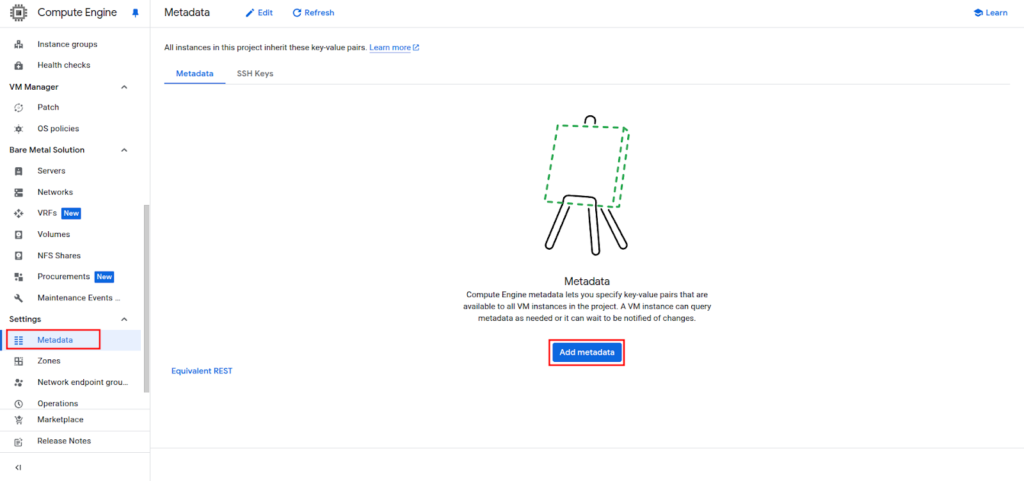
Task: Follow the Learn more link
Action: coord(390,48)
